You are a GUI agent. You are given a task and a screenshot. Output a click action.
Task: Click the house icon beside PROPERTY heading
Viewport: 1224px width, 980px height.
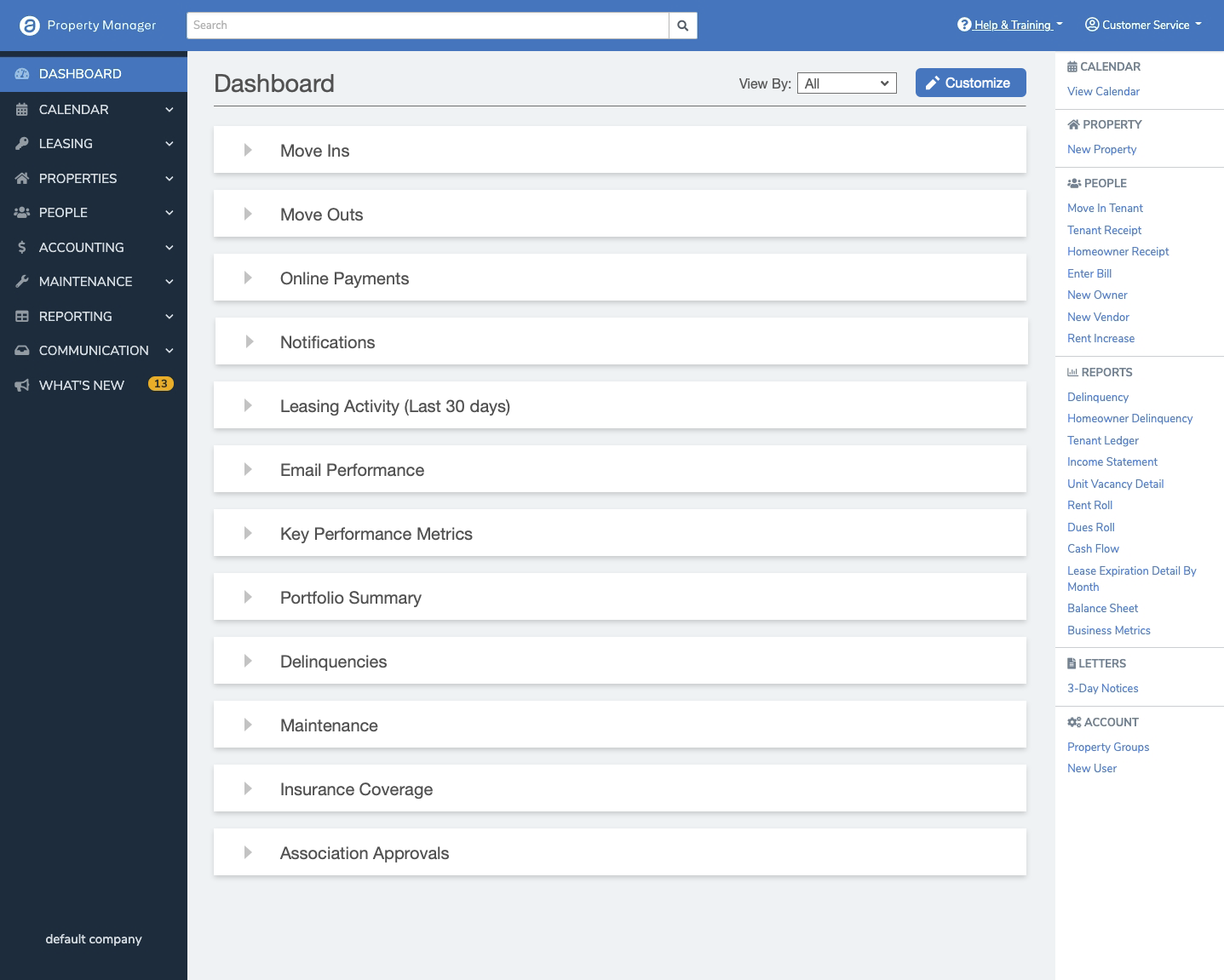tap(1073, 124)
